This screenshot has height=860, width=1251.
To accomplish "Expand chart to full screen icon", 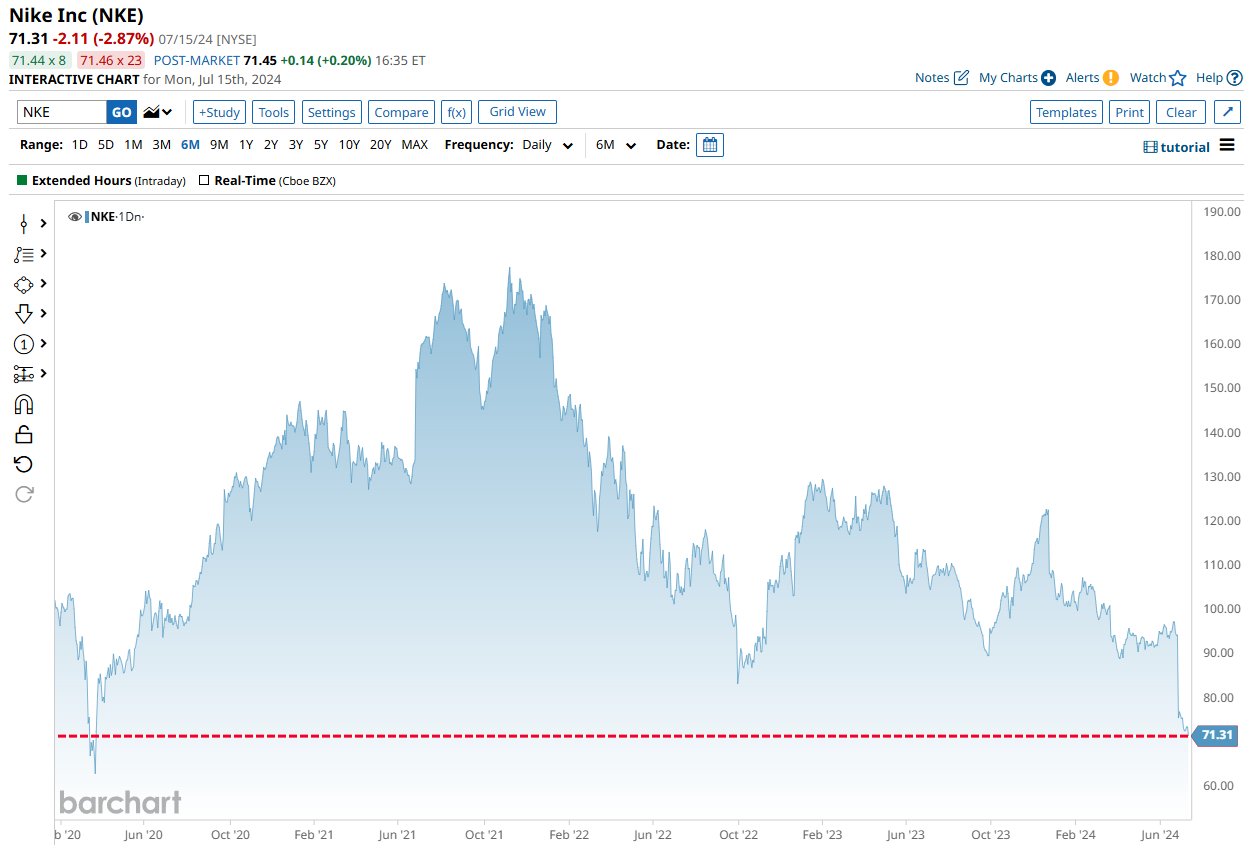I will [1229, 112].
